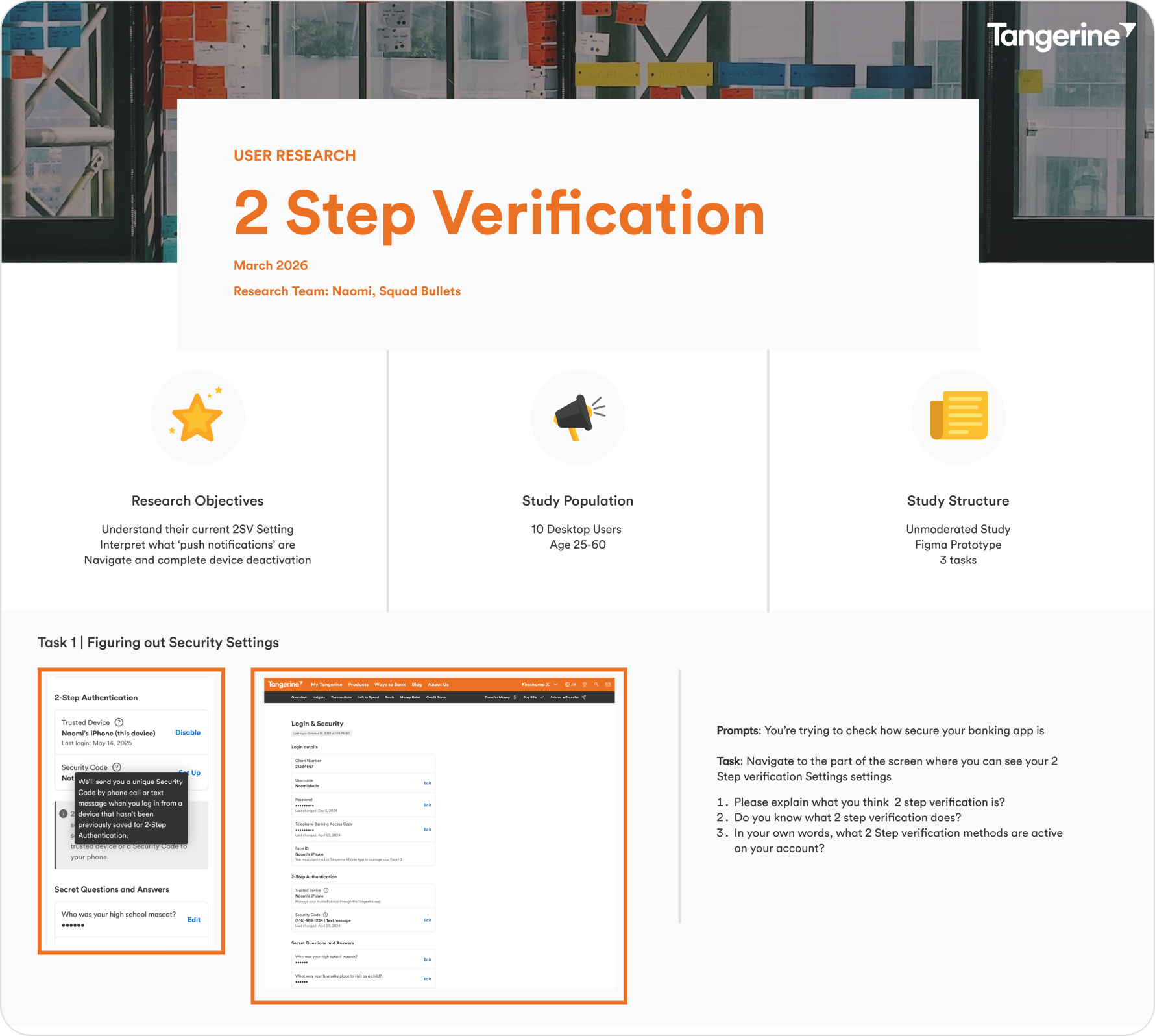Click Edit for high school mascot in desktop mockup
Screen dimensions: 1155x1036
(428, 959)
